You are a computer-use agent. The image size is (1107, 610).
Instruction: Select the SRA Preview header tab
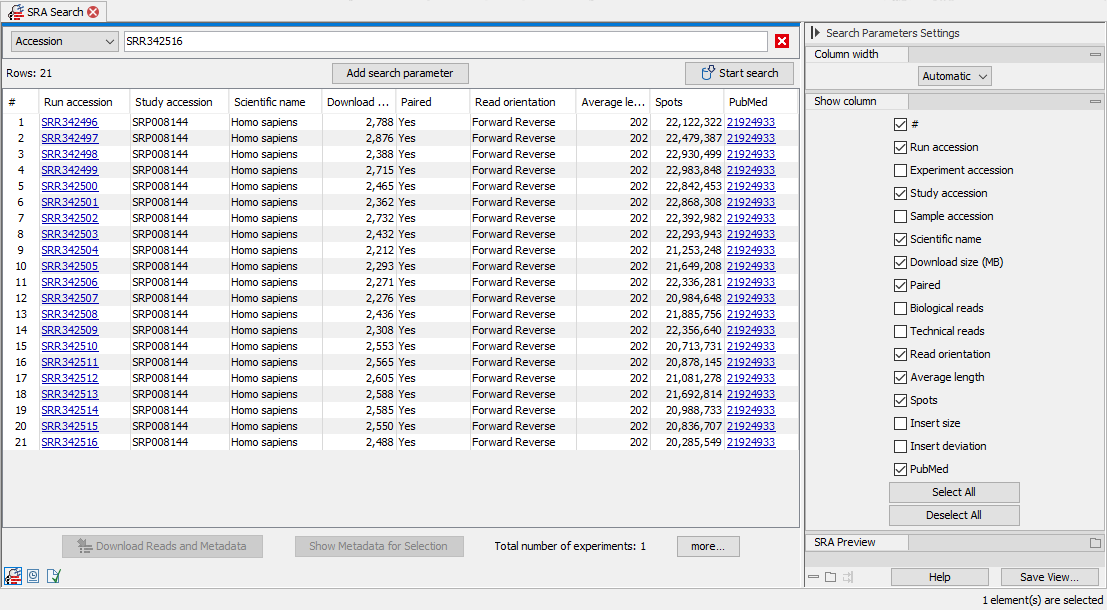[x=857, y=541]
